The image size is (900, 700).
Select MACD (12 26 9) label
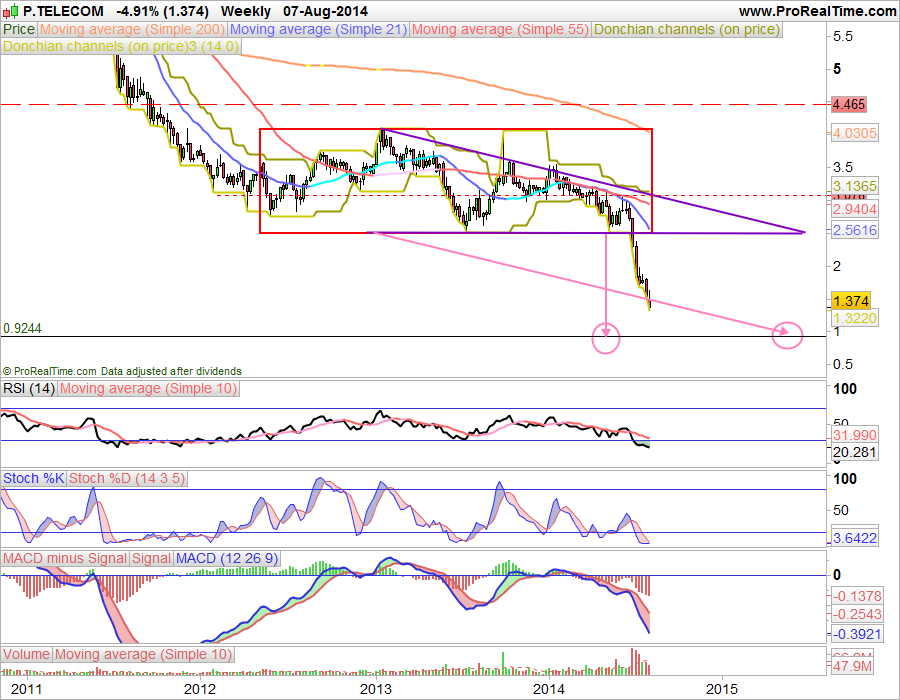coord(227,558)
